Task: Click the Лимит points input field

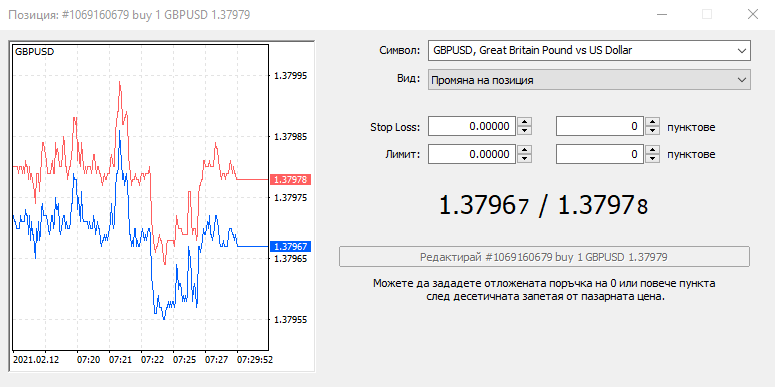Action: pos(600,154)
